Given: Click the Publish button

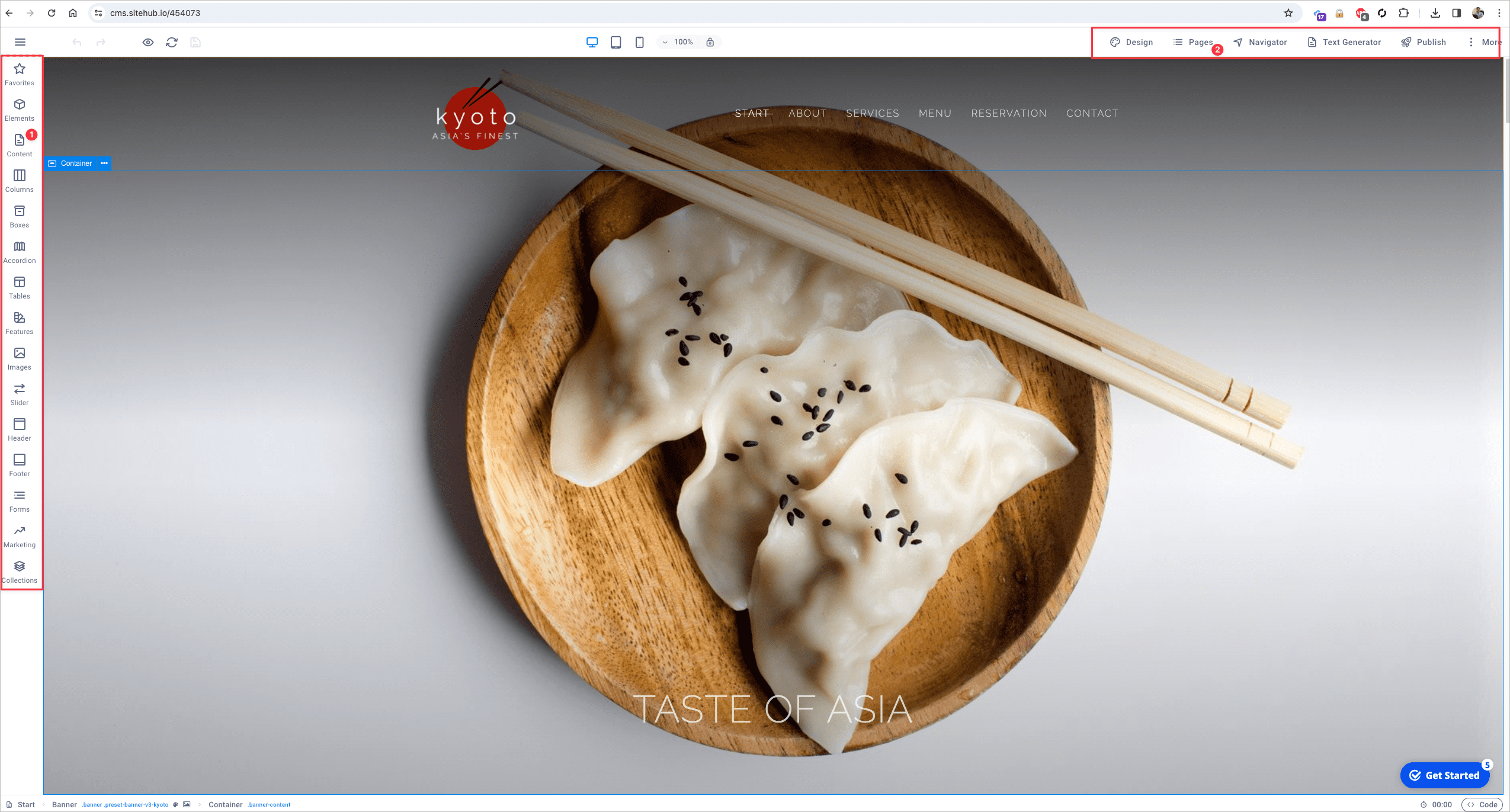Looking at the screenshot, I should pos(1424,42).
